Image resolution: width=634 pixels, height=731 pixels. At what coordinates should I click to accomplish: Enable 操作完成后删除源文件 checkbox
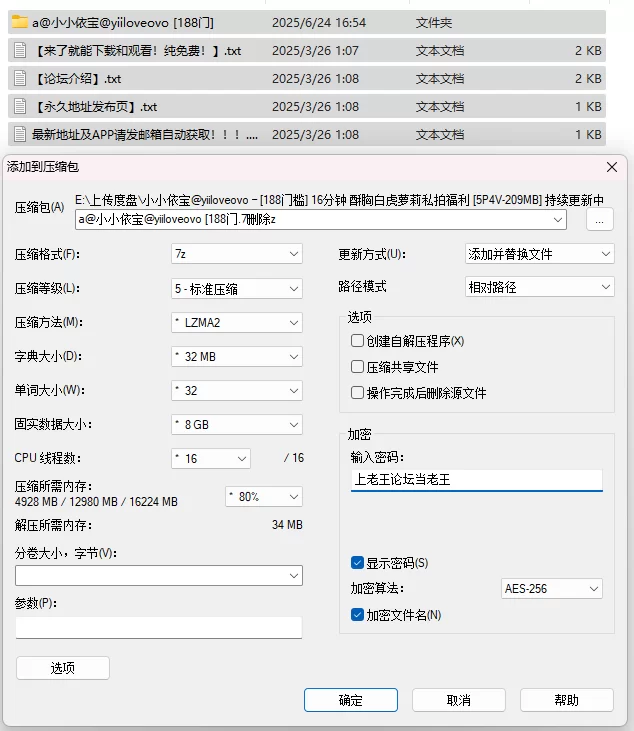[357, 393]
